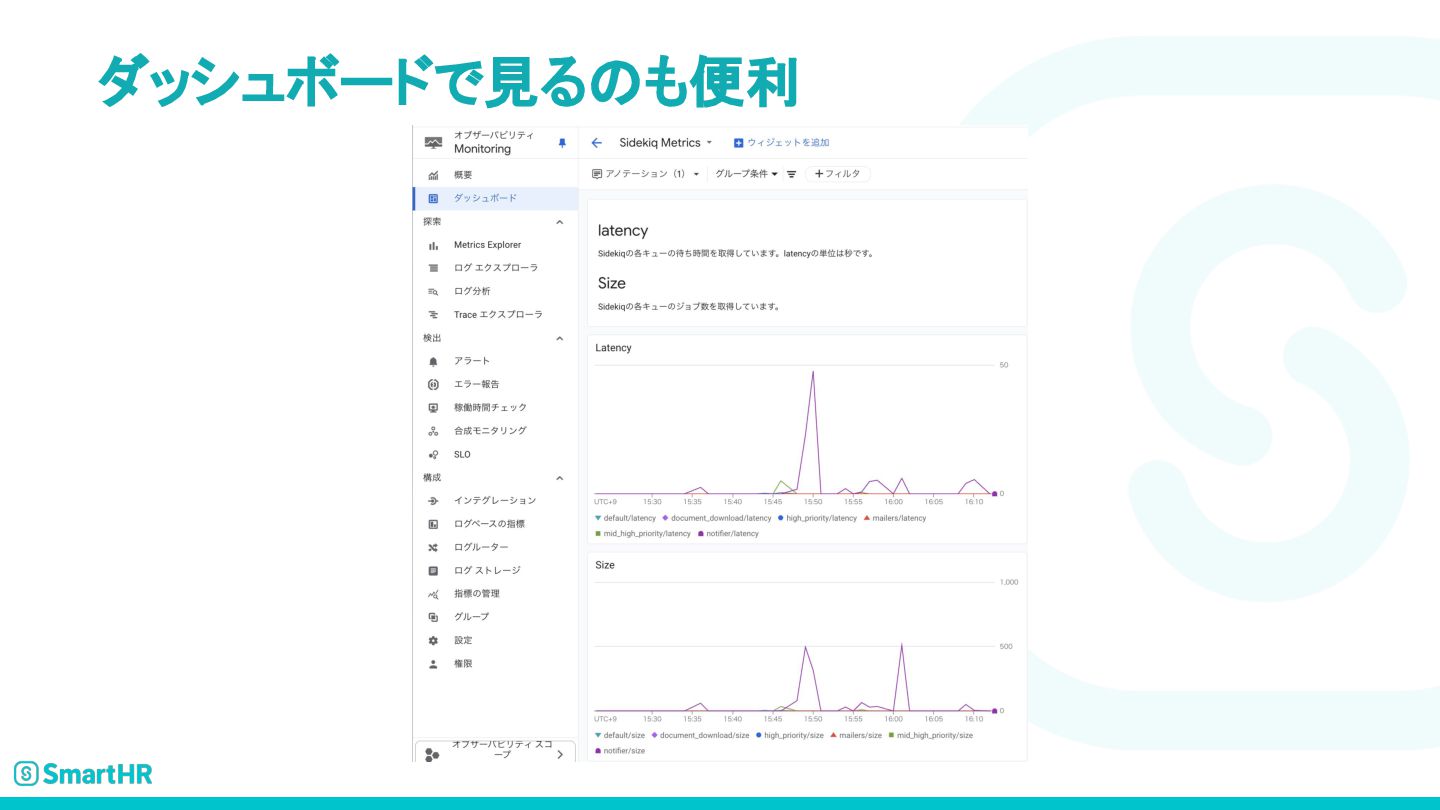This screenshot has height=810, width=1440.
Task: Collapse the 検出 section
Action: point(559,338)
